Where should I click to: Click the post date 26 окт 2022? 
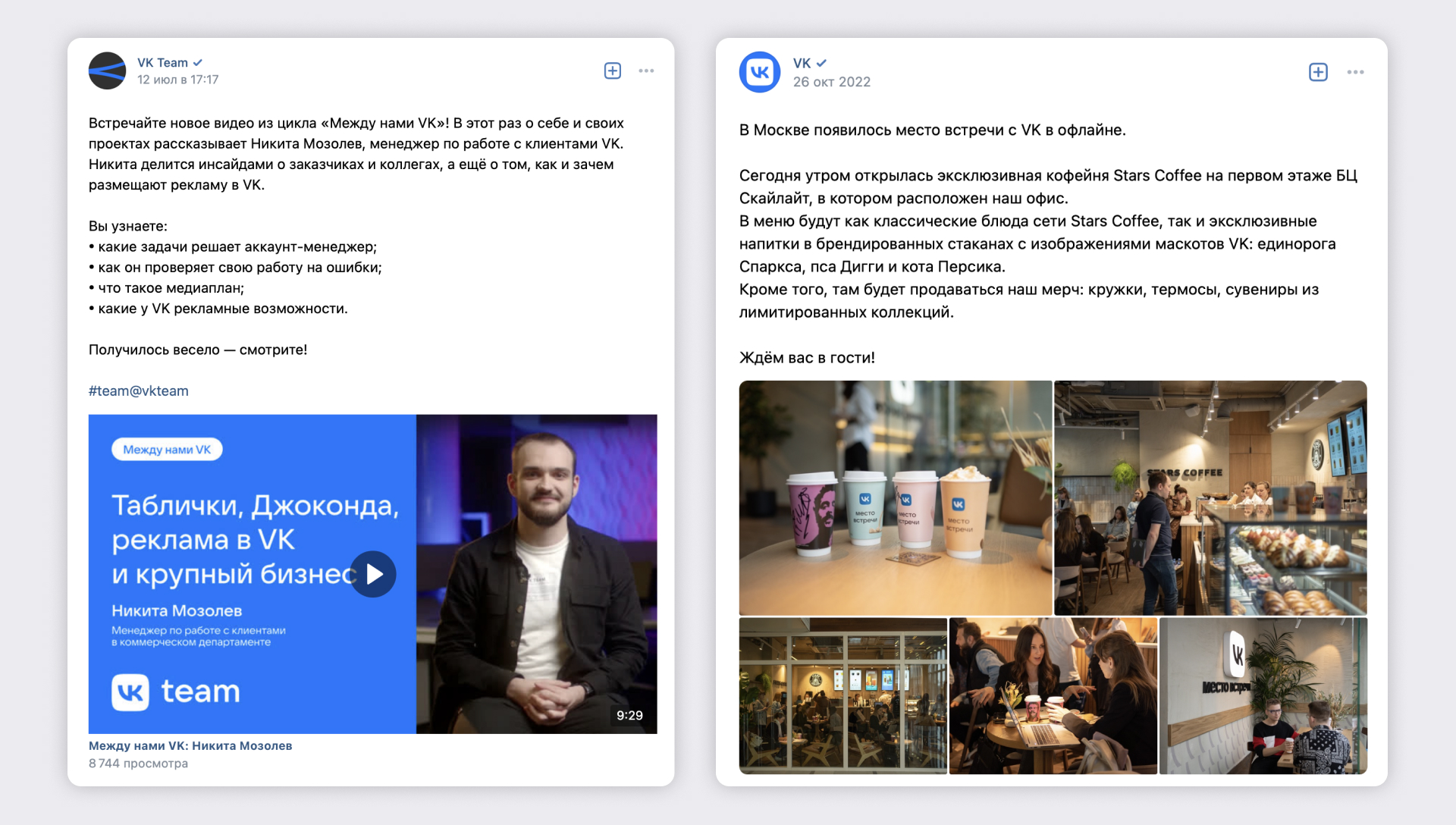click(x=832, y=82)
